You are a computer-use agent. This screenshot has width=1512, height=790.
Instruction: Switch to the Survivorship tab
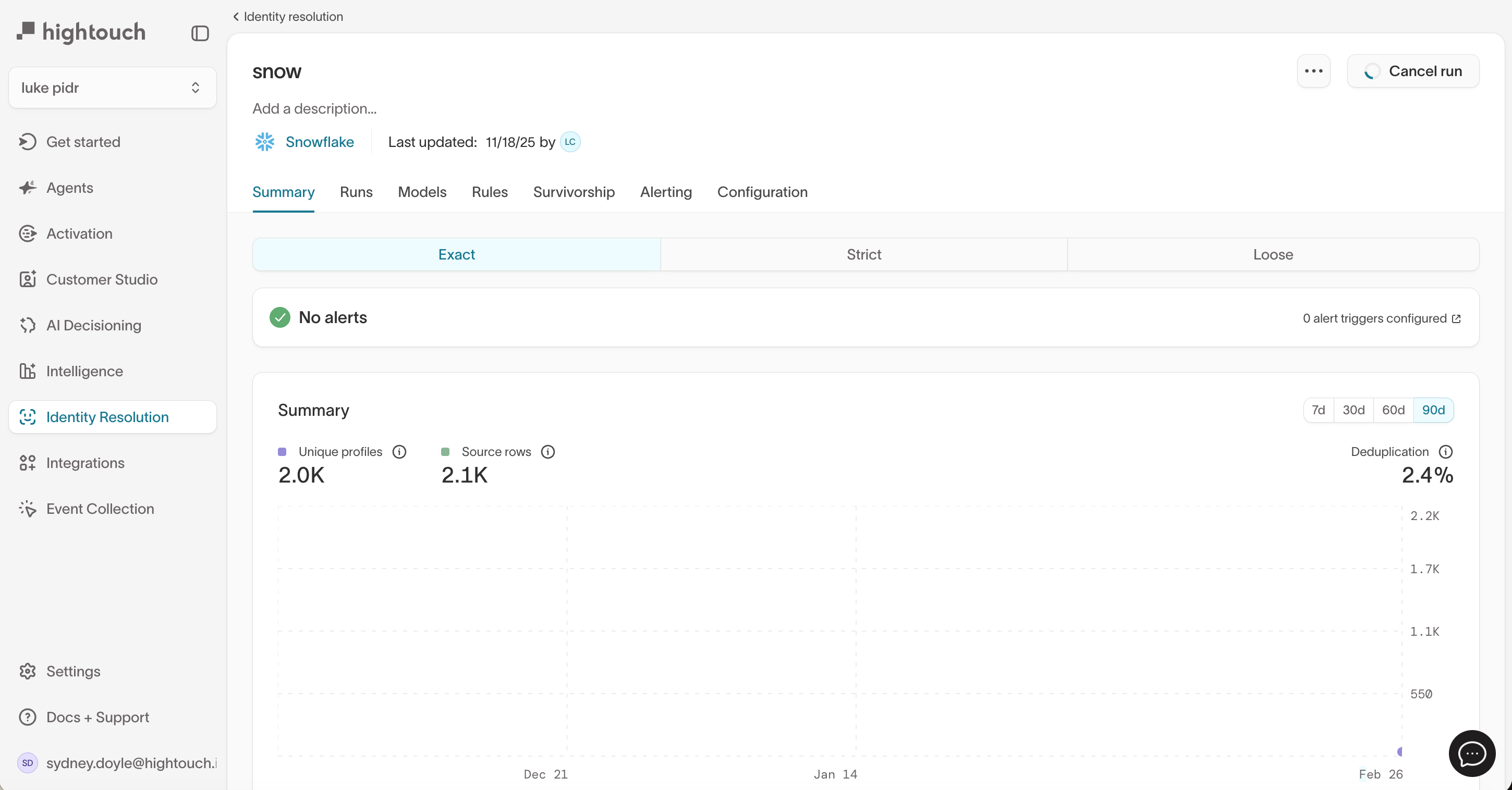click(574, 192)
